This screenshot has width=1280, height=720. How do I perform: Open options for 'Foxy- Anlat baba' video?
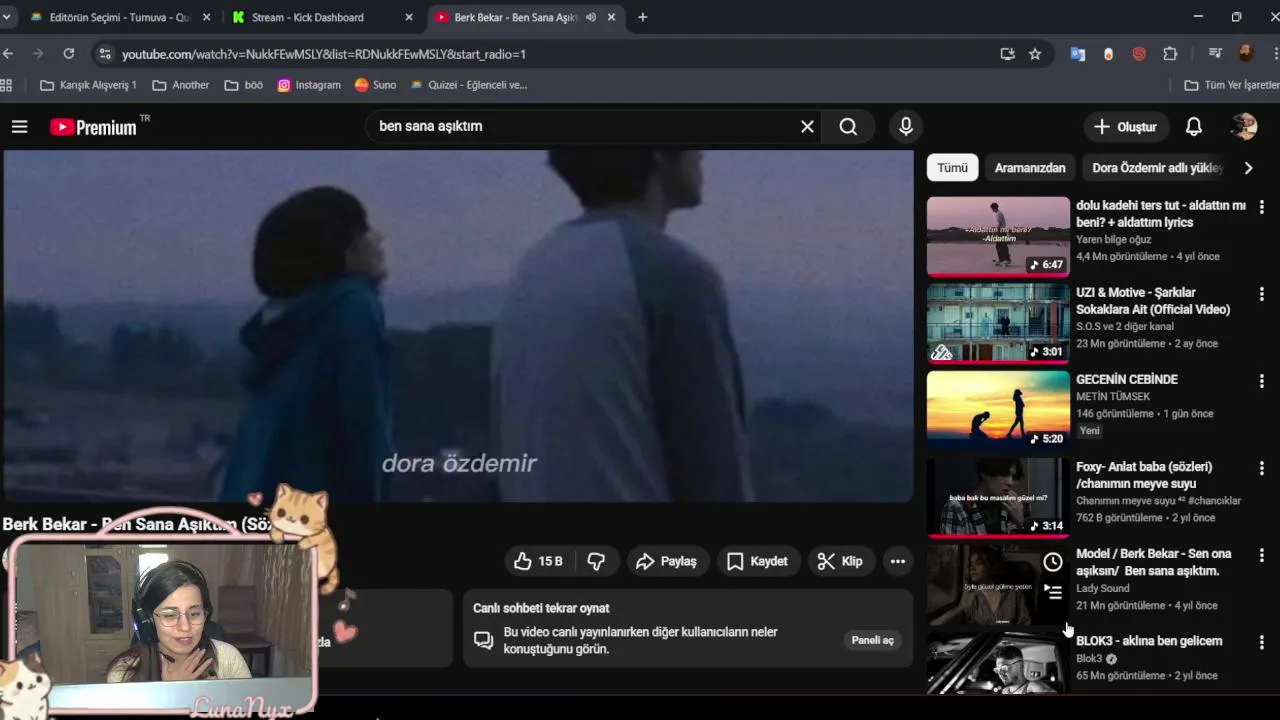pyautogui.click(x=1261, y=468)
